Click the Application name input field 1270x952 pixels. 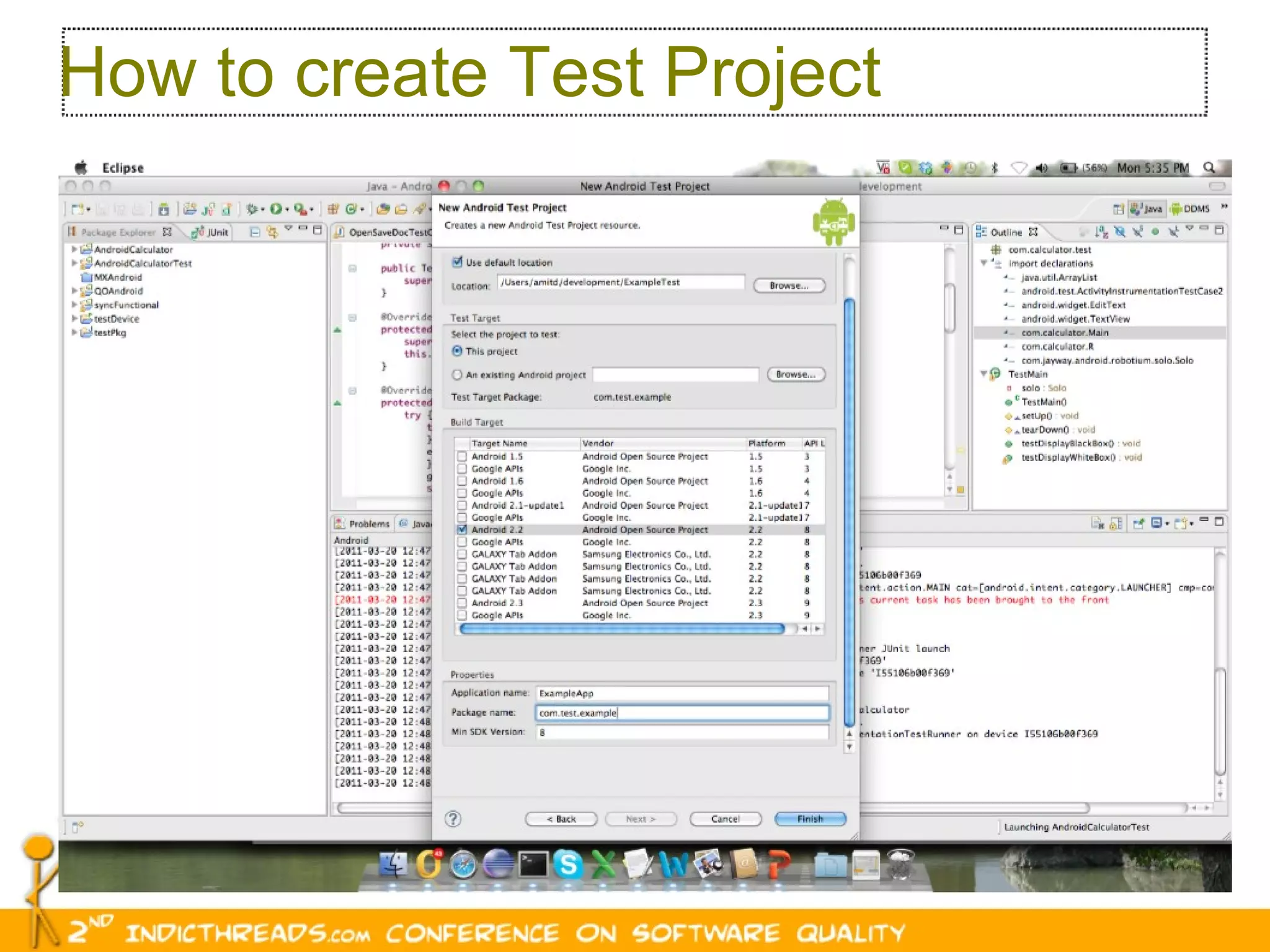pyautogui.click(x=682, y=694)
